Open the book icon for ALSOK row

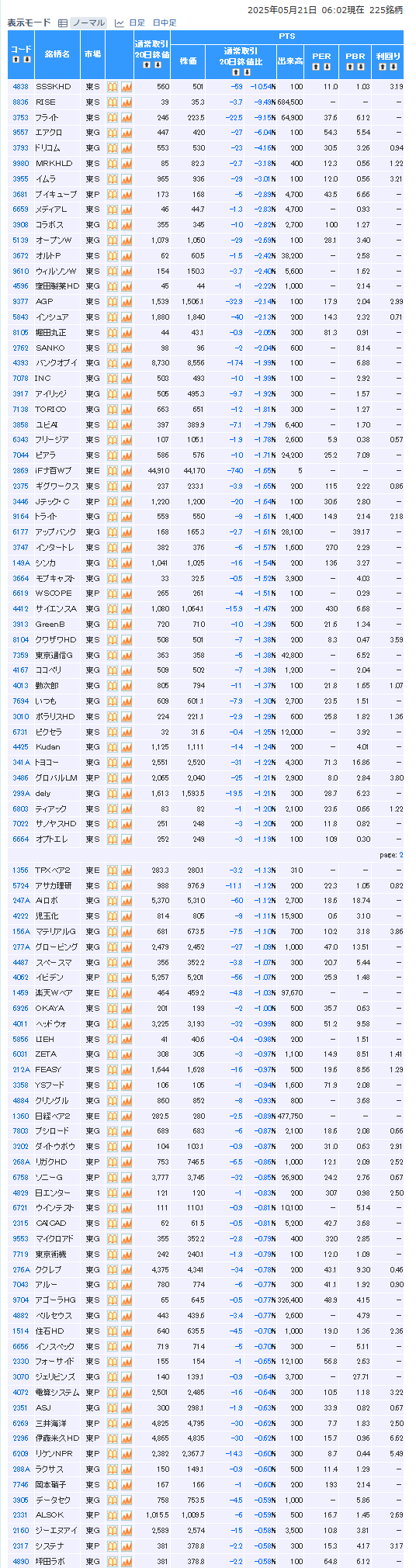[112, 1514]
